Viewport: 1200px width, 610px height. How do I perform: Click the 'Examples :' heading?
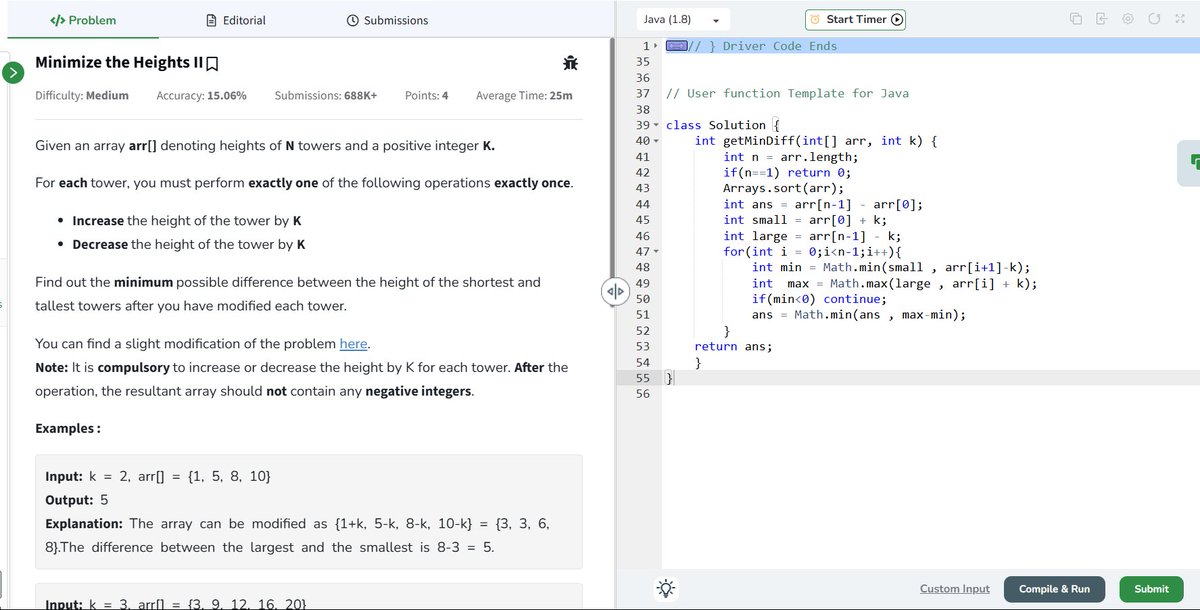[67, 428]
